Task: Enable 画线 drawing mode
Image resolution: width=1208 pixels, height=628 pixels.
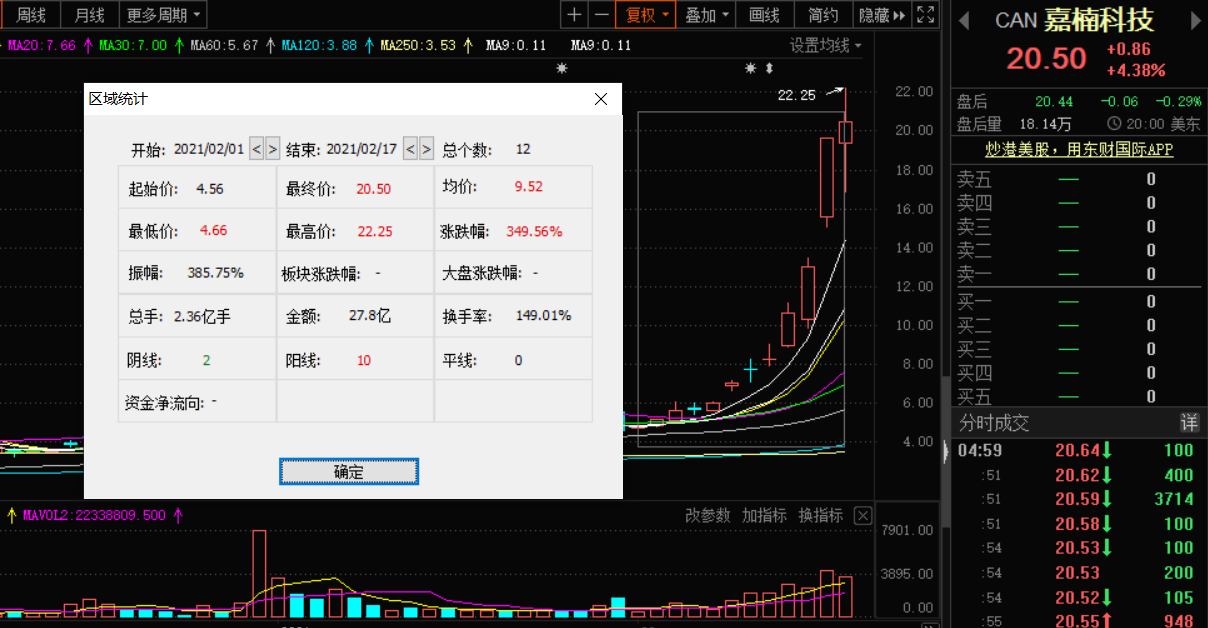Action: (764, 16)
